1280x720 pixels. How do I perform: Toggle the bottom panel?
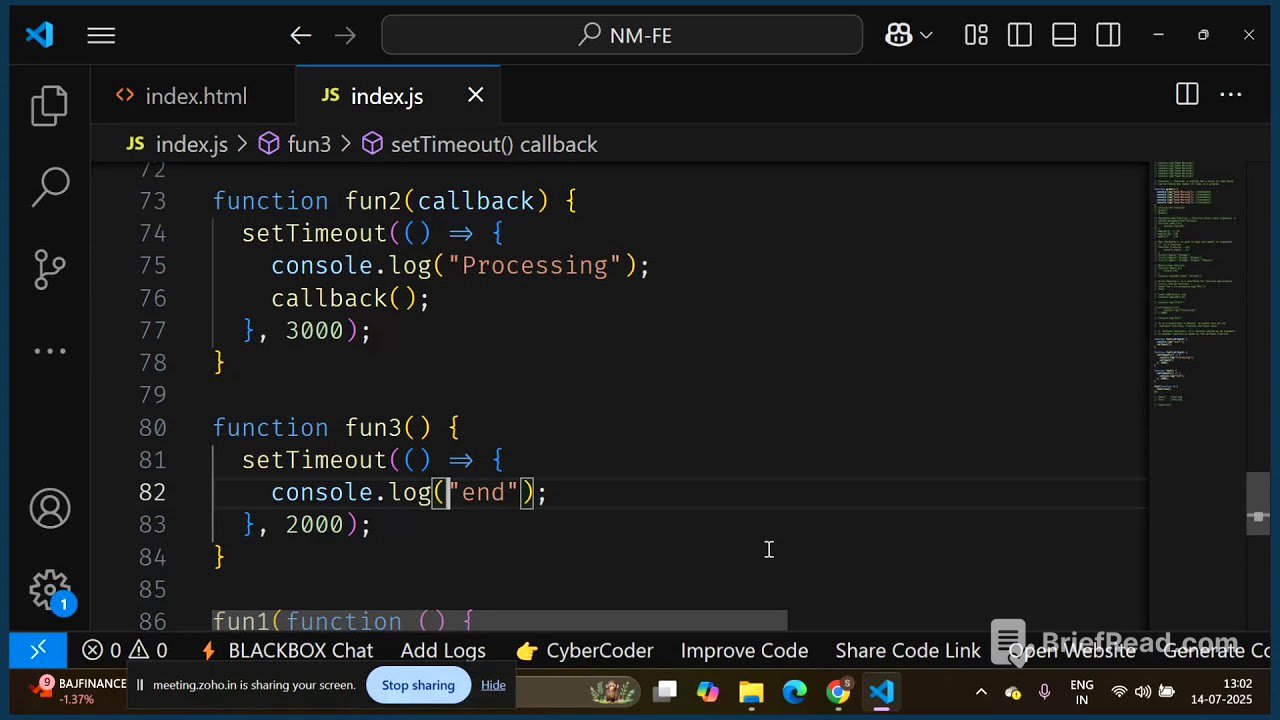1064,35
